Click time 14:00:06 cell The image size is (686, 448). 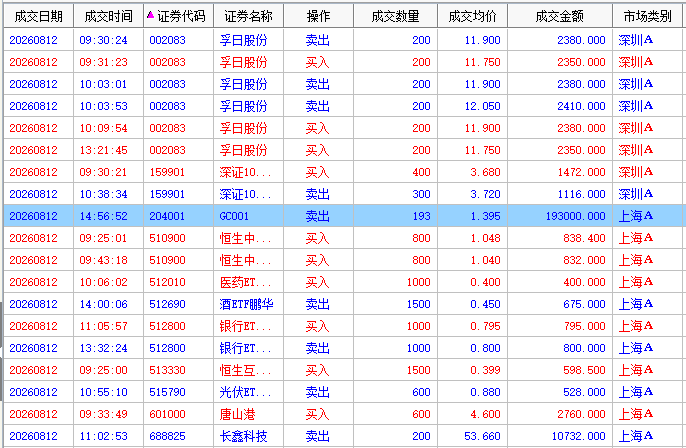tap(103, 304)
